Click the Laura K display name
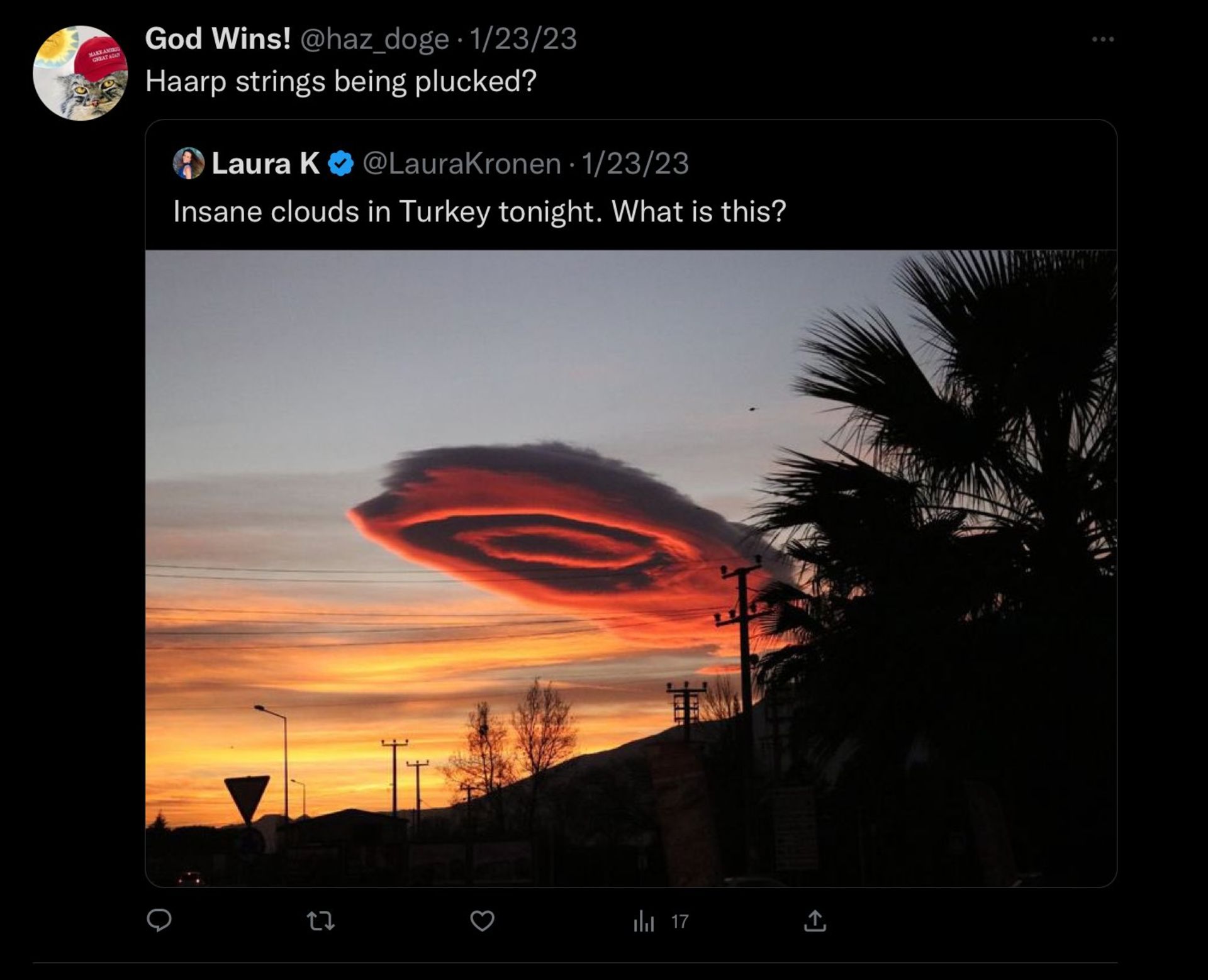Image resolution: width=1208 pixels, height=980 pixels. (x=266, y=164)
